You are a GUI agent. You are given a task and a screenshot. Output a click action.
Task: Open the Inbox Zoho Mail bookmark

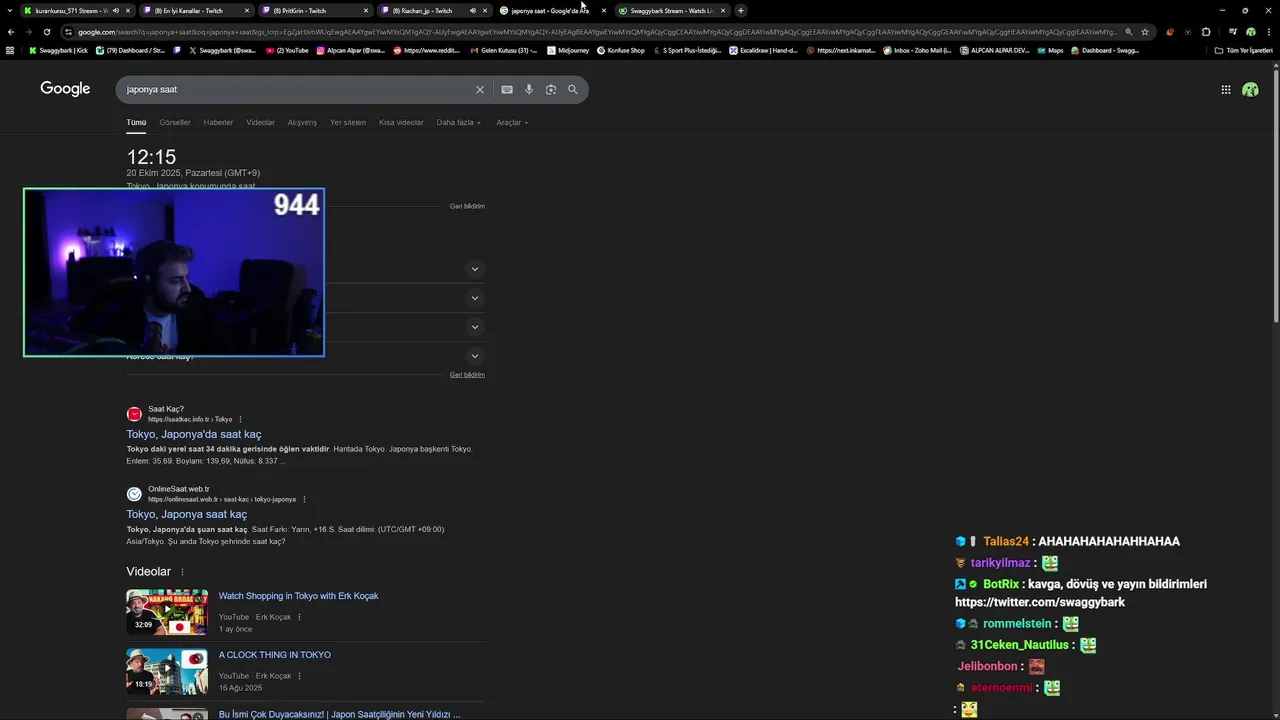point(917,50)
